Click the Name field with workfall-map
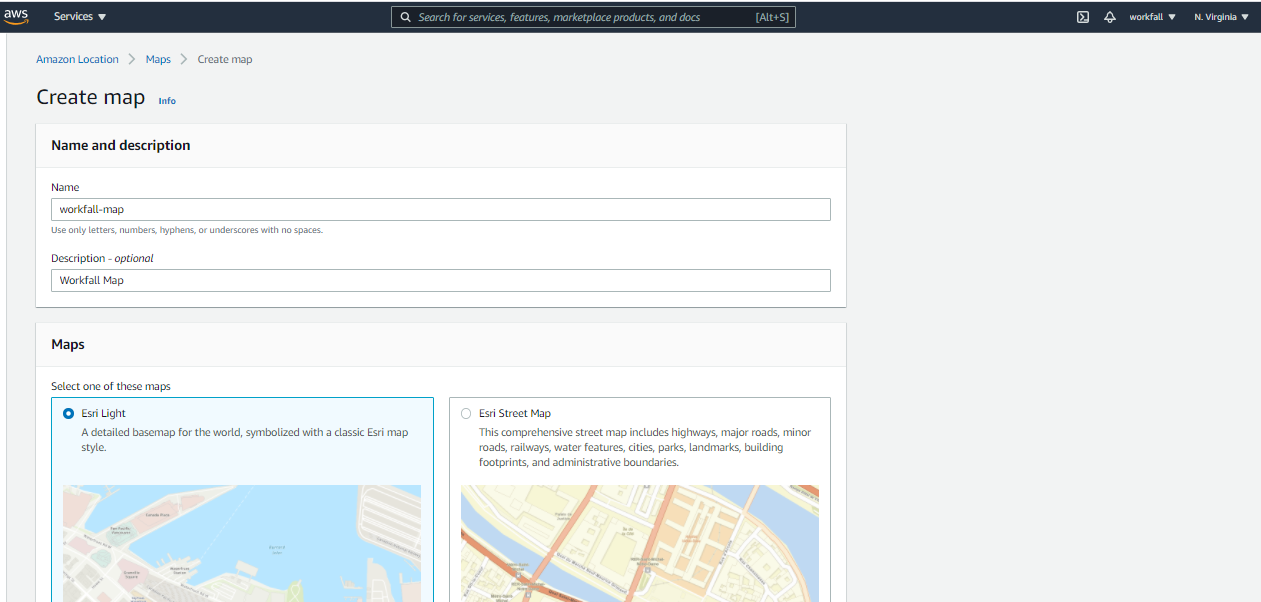The width and height of the screenshot is (1261, 602). (x=441, y=209)
